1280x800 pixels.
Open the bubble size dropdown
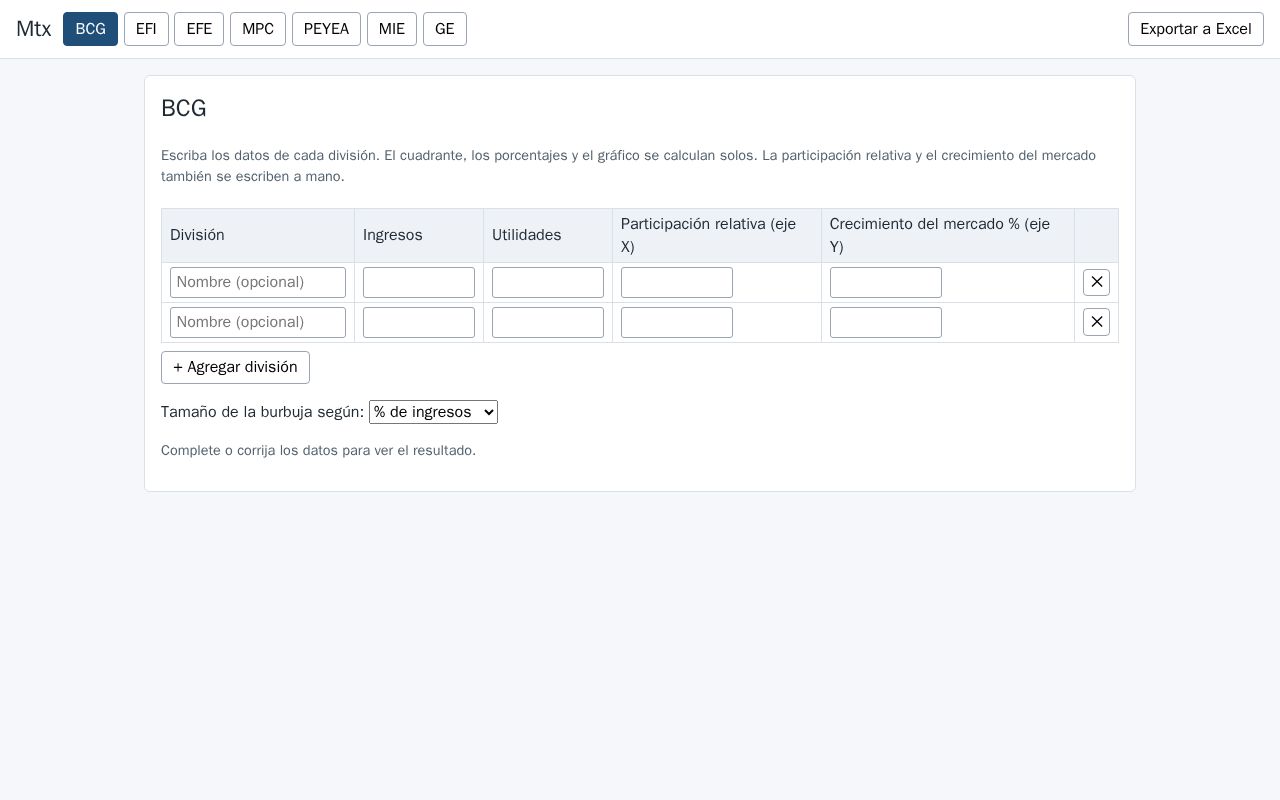point(433,412)
